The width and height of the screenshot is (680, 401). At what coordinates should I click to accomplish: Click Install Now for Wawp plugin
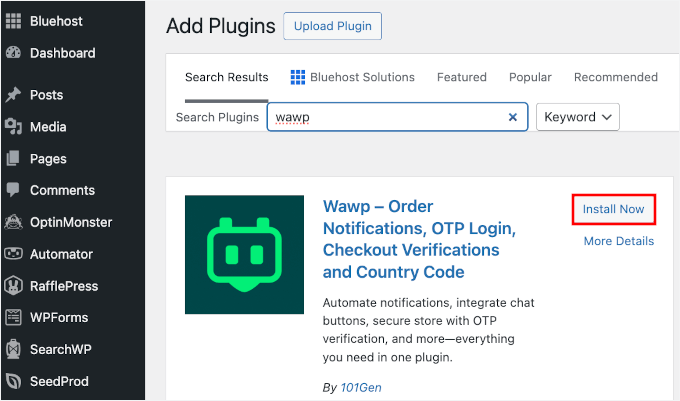614,210
